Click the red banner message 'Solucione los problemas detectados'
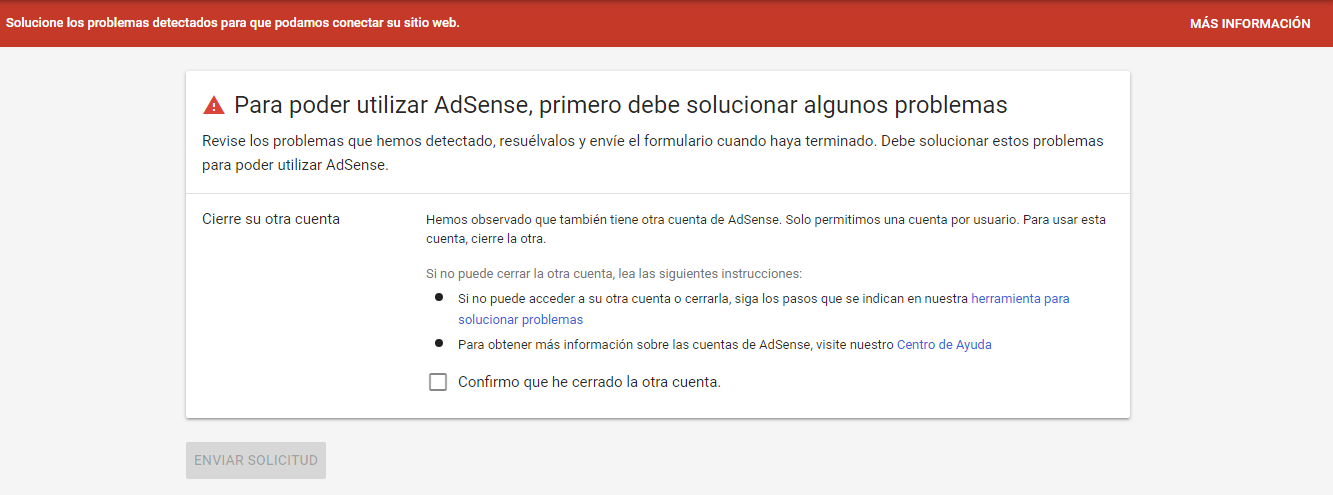 tap(233, 23)
